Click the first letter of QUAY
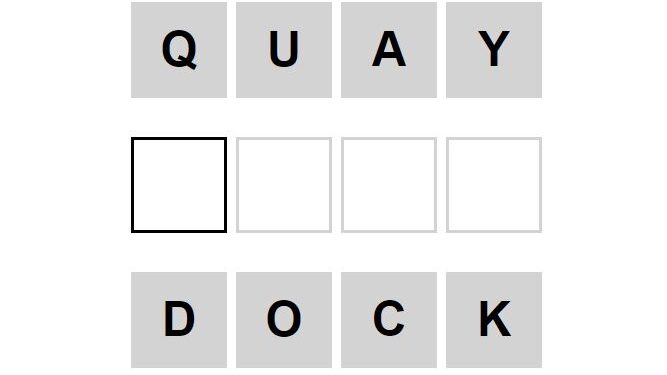This screenshot has height=375, width=667. point(179,50)
